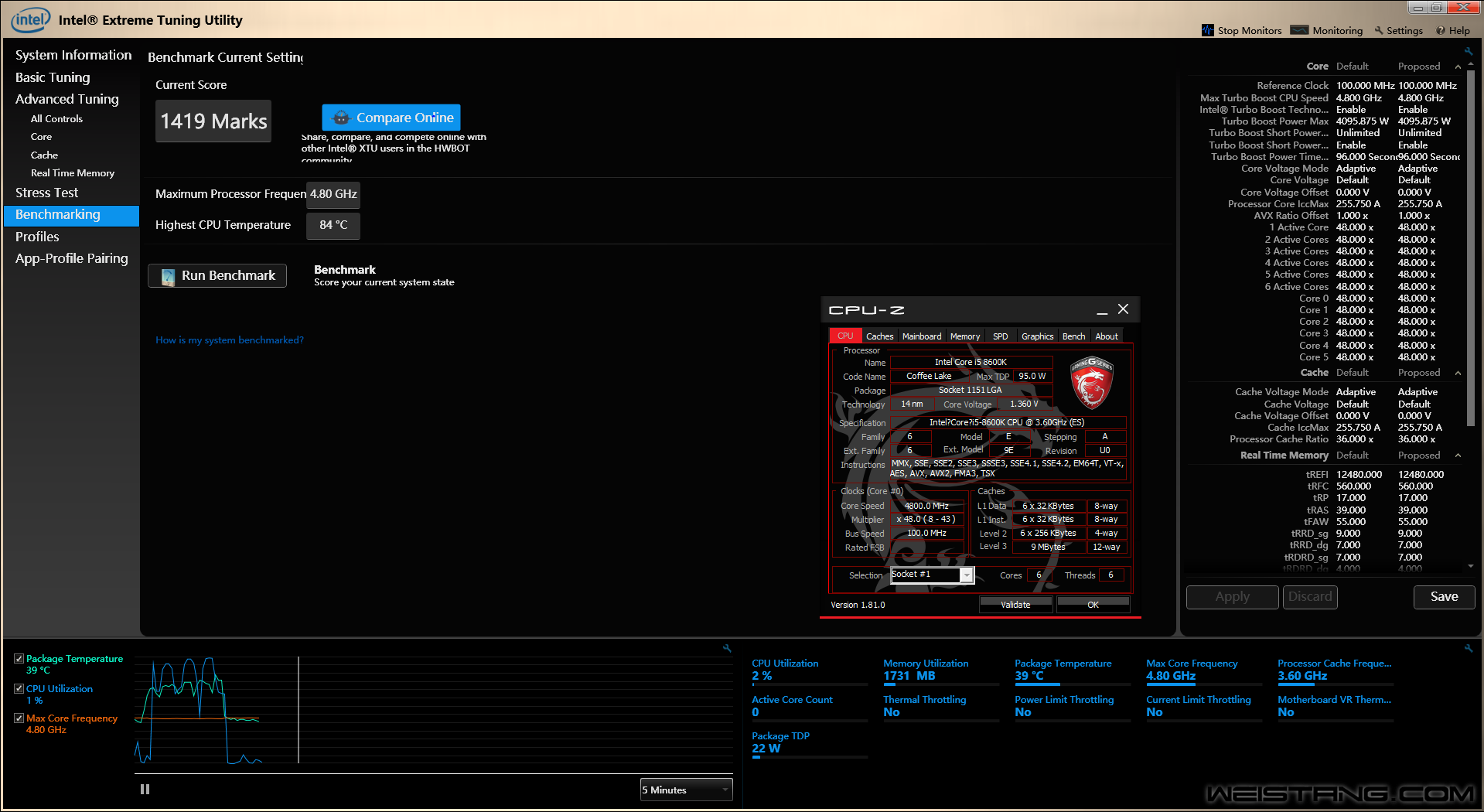Open Settings wrench icon
The height and width of the screenshot is (812, 1484).
pyautogui.click(x=1379, y=31)
